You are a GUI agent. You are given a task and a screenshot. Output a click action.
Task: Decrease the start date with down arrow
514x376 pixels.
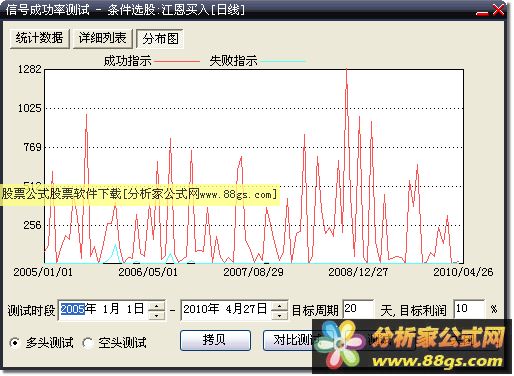(156, 315)
